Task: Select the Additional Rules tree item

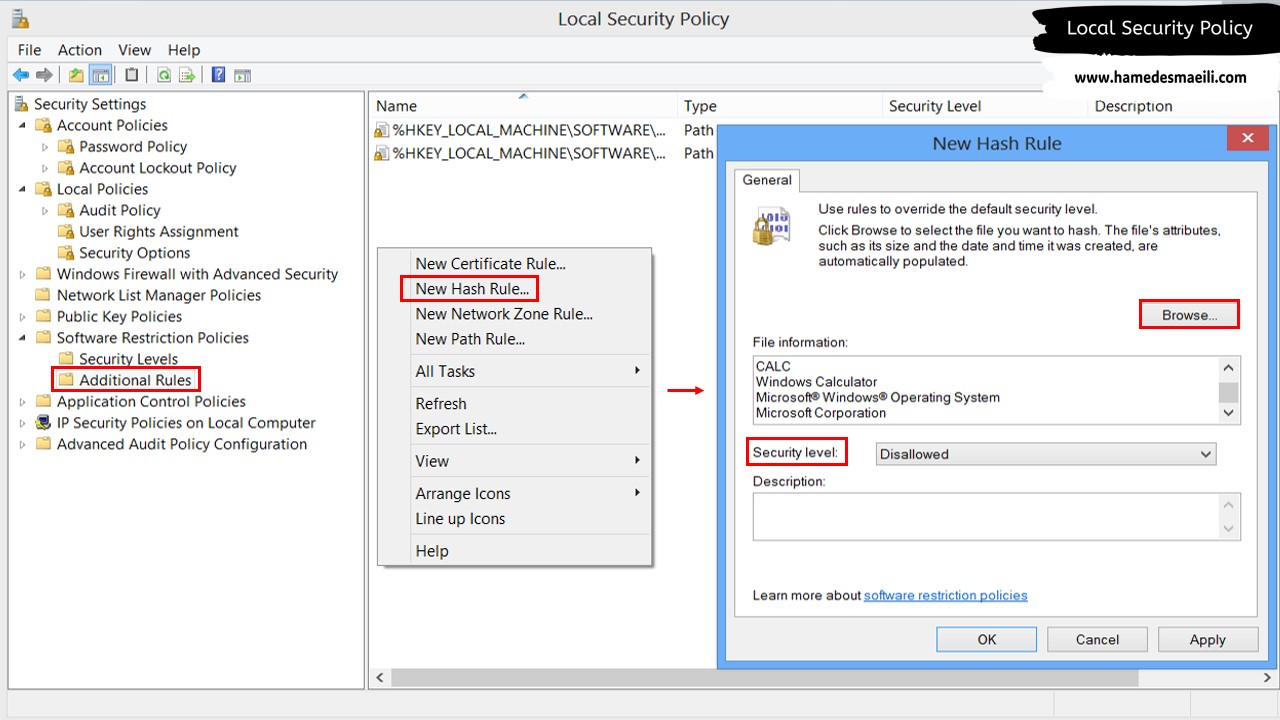Action: (x=135, y=380)
